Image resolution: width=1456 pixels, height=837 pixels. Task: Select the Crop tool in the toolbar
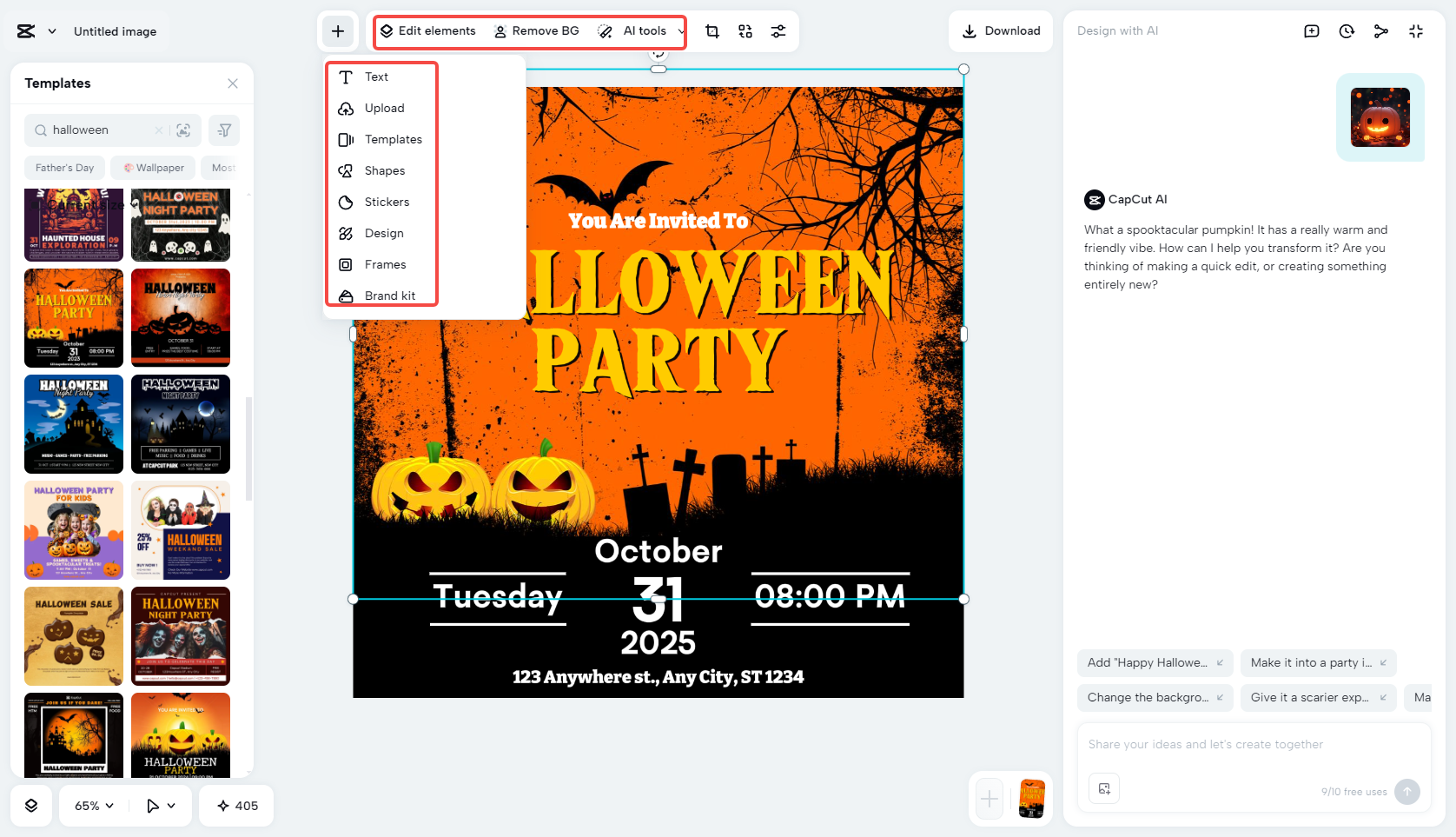711,31
